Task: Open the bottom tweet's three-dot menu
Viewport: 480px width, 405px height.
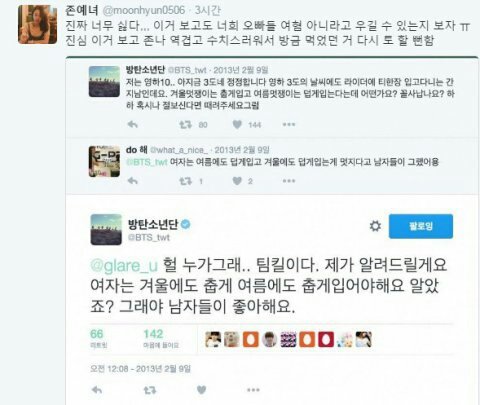Action: (253, 390)
